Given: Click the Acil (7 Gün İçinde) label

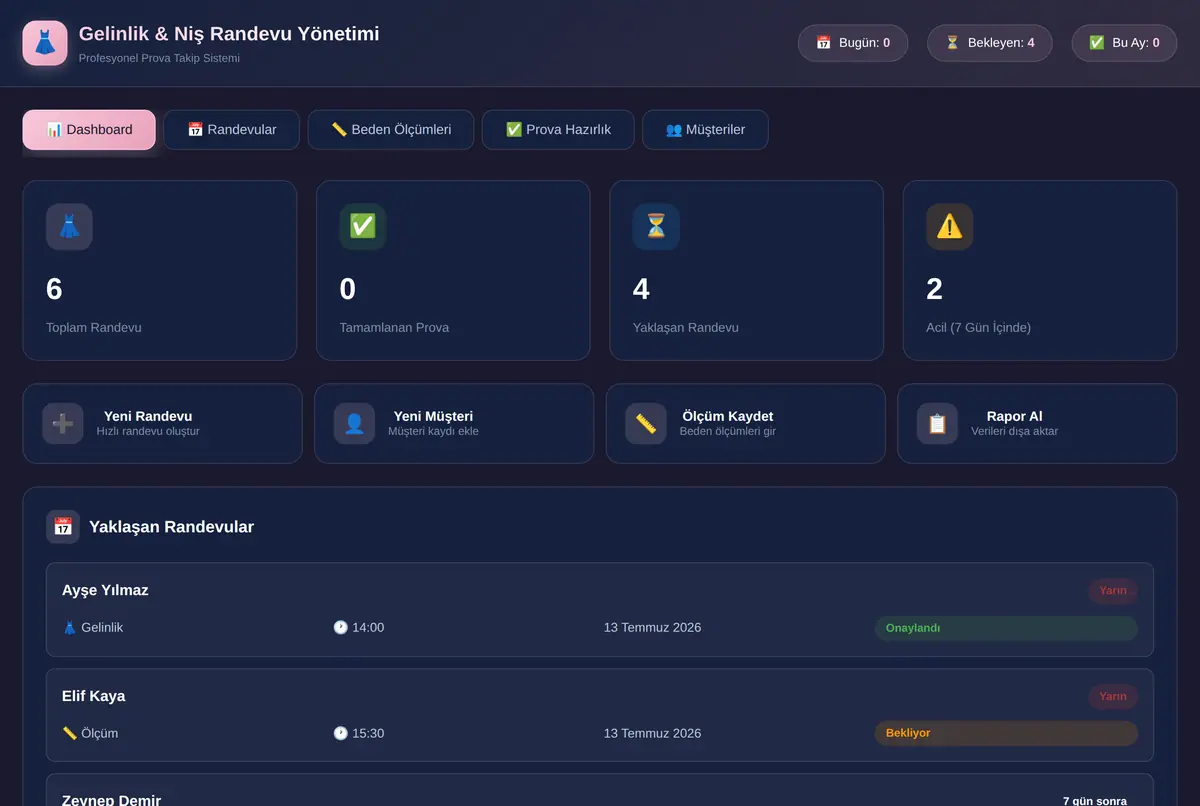Looking at the screenshot, I should pyautogui.click(x=979, y=327).
